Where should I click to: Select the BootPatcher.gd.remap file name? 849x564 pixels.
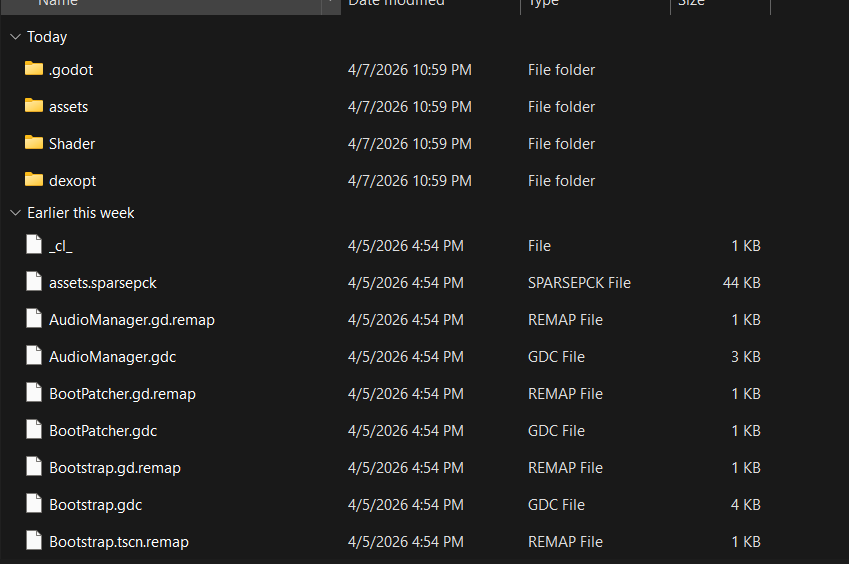coord(122,394)
